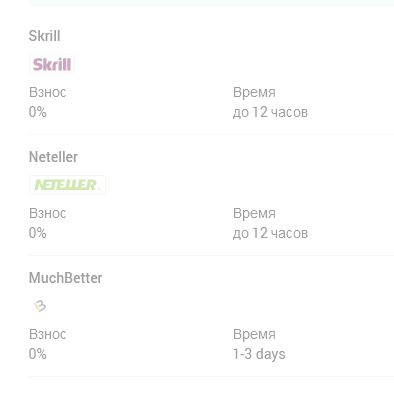The image size is (394, 412).
Task: Select the Skrill payment method heading
Action: [44, 36]
